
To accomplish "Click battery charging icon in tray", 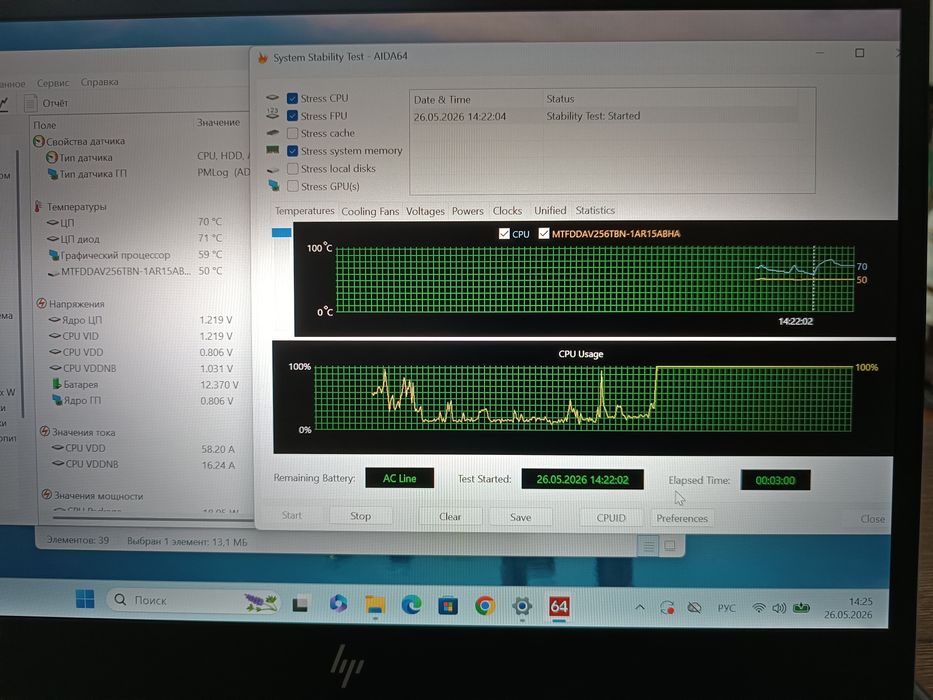I will 801,608.
